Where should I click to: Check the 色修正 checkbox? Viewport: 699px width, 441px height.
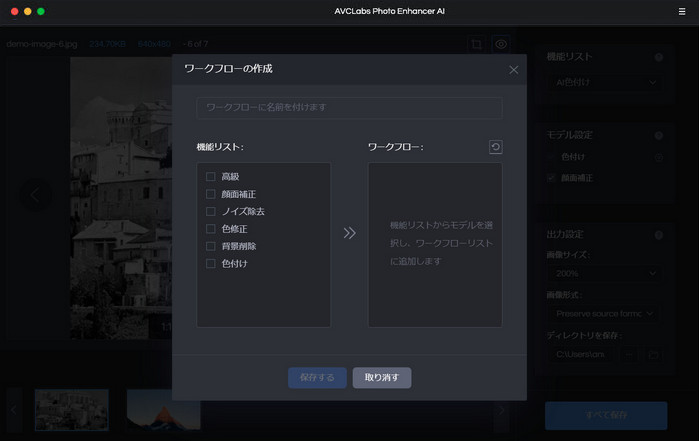click(210, 229)
